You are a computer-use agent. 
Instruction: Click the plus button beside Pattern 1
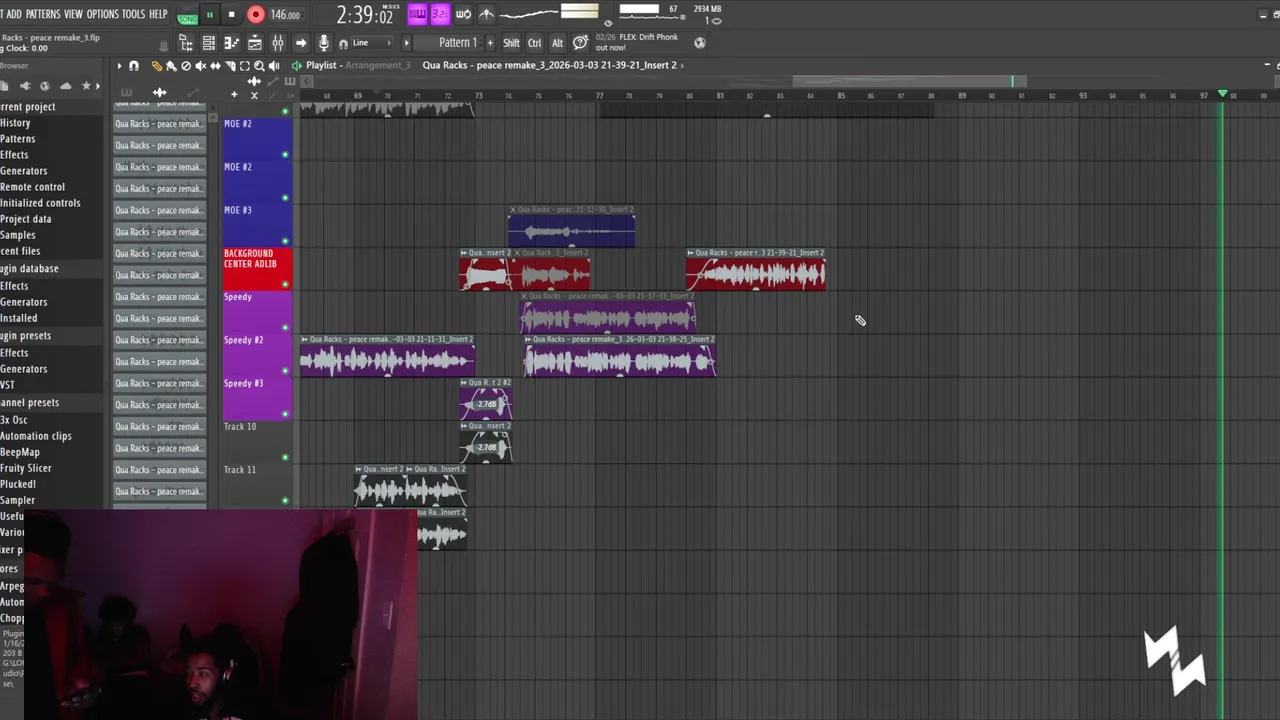tap(492, 43)
